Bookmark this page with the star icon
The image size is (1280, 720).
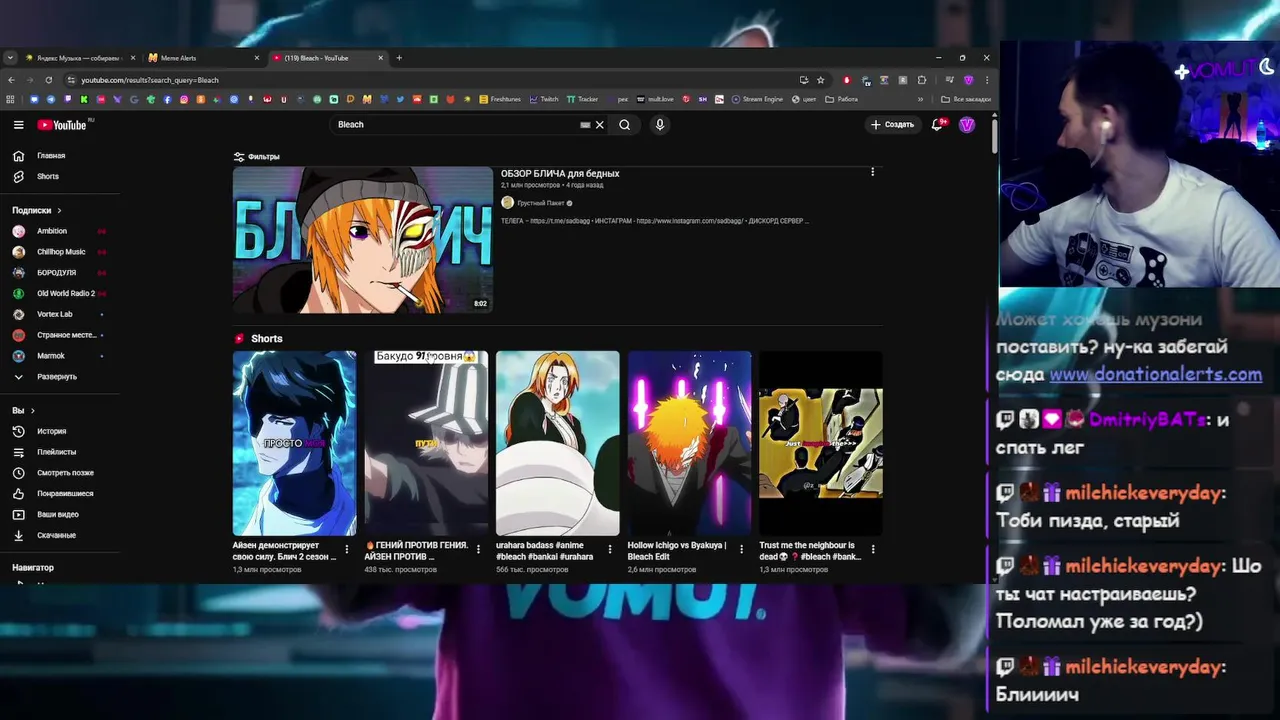[820, 80]
